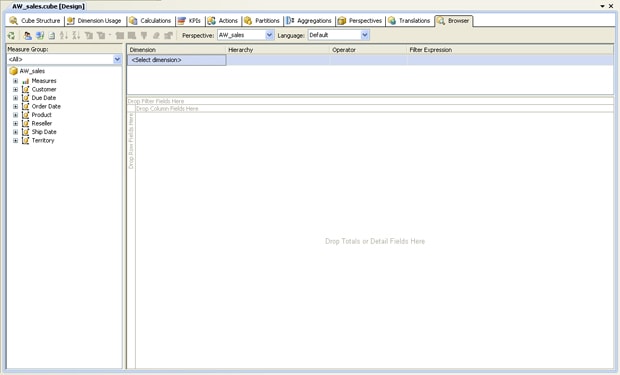
Task: Click the Dimension column header
Action: click(x=176, y=50)
